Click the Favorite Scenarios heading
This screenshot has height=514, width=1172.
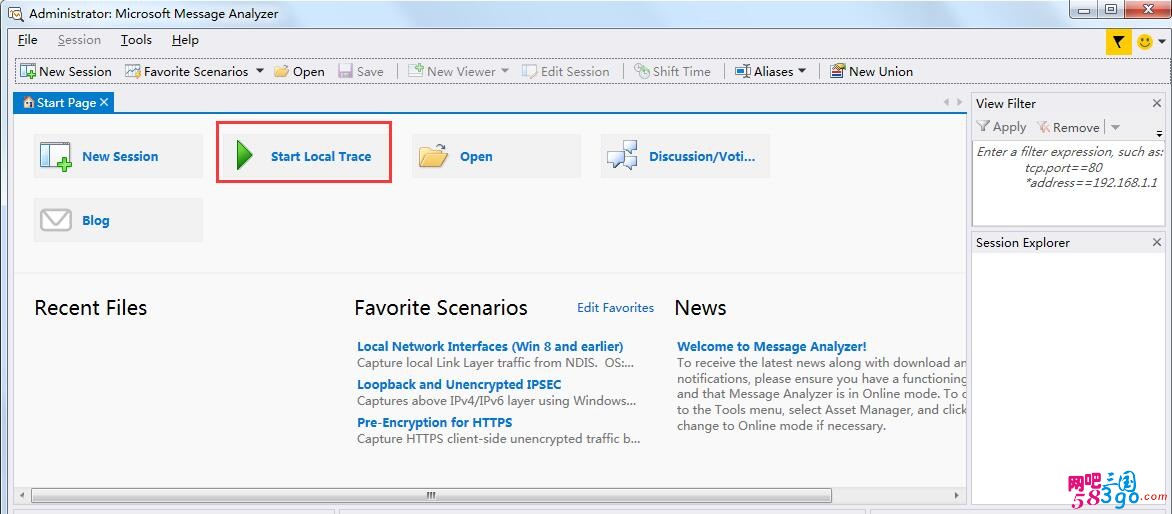click(x=441, y=308)
